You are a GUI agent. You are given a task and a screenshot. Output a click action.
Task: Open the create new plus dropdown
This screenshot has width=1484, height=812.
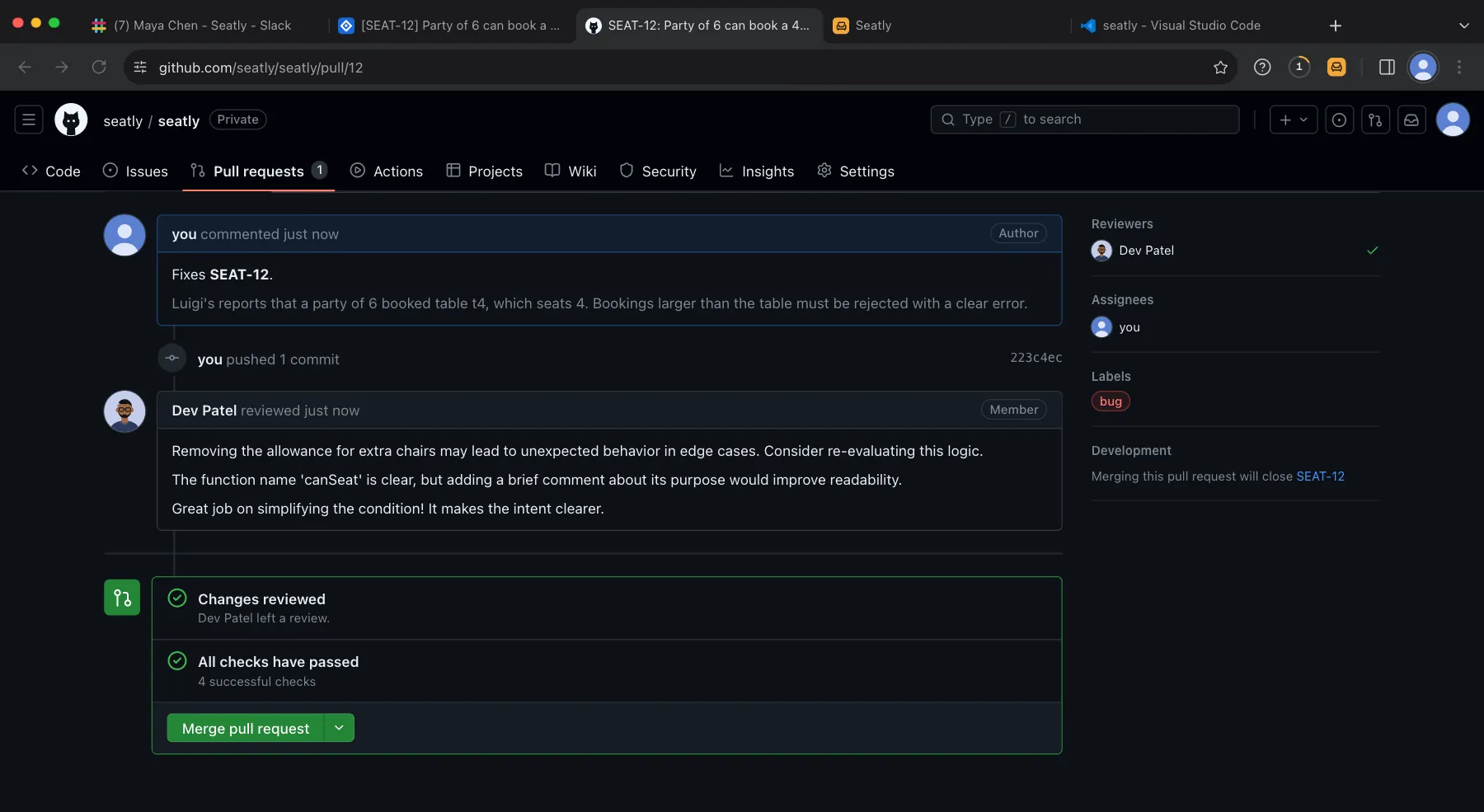click(1293, 120)
